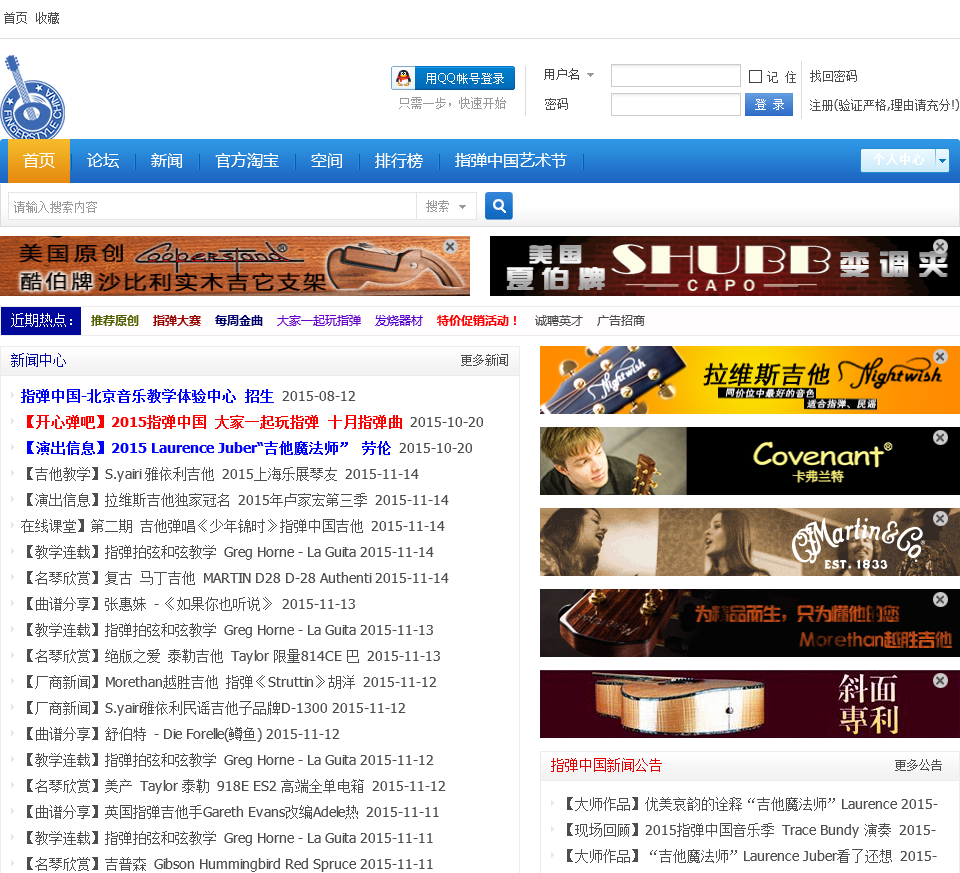
Task: Click the Fingerstyle China guitar logo
Action: (32, 97)
